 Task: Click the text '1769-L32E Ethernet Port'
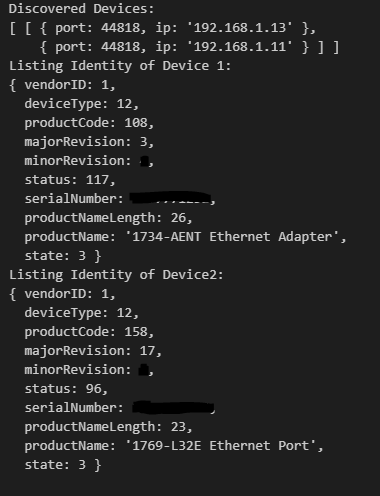(x=221, y=446)
